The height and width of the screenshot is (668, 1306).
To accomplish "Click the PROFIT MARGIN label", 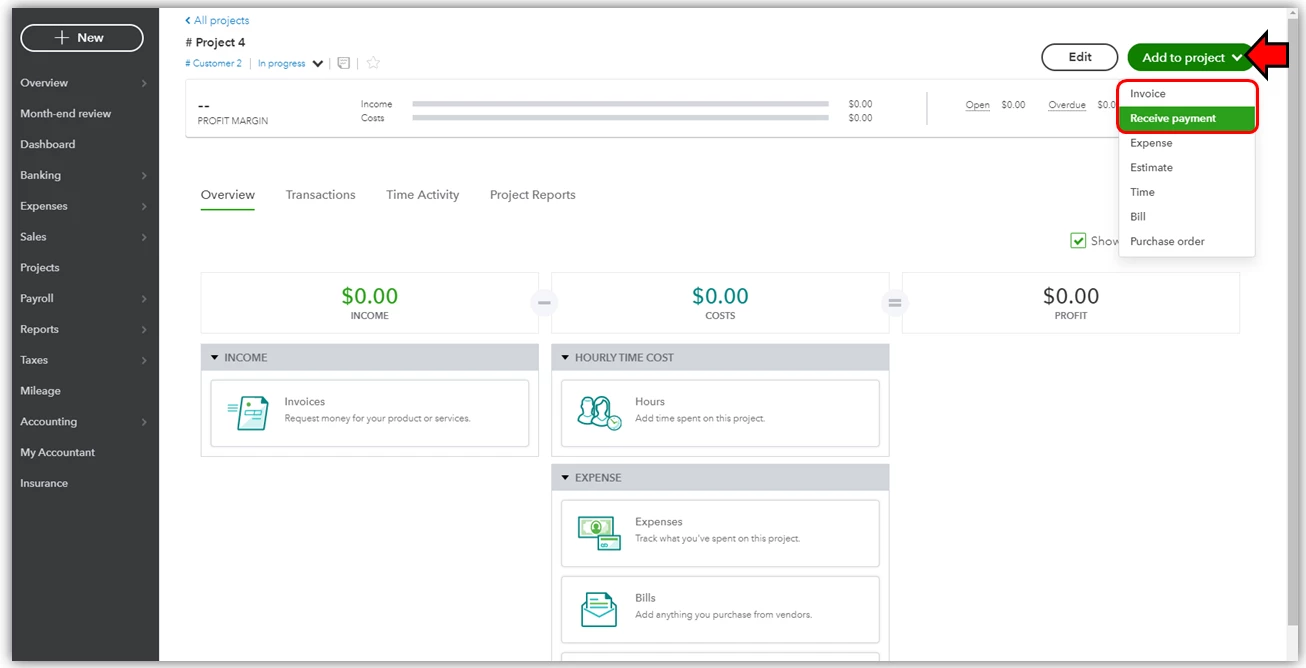I will coord(233,121).
